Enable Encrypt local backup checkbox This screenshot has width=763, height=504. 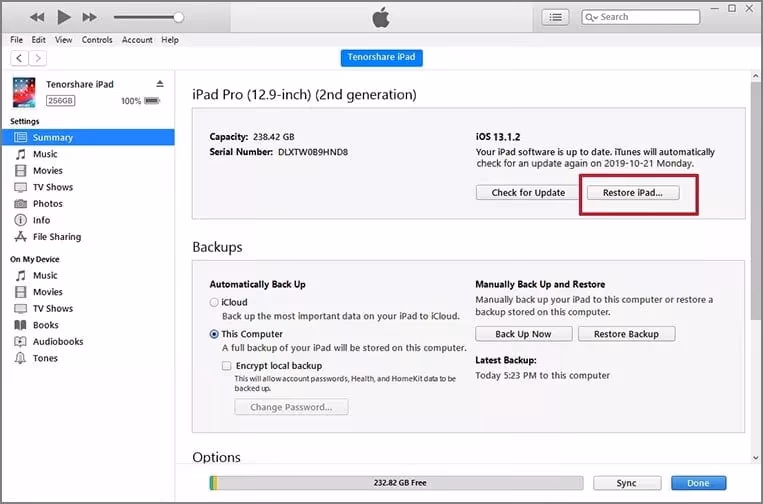[226, 366]
